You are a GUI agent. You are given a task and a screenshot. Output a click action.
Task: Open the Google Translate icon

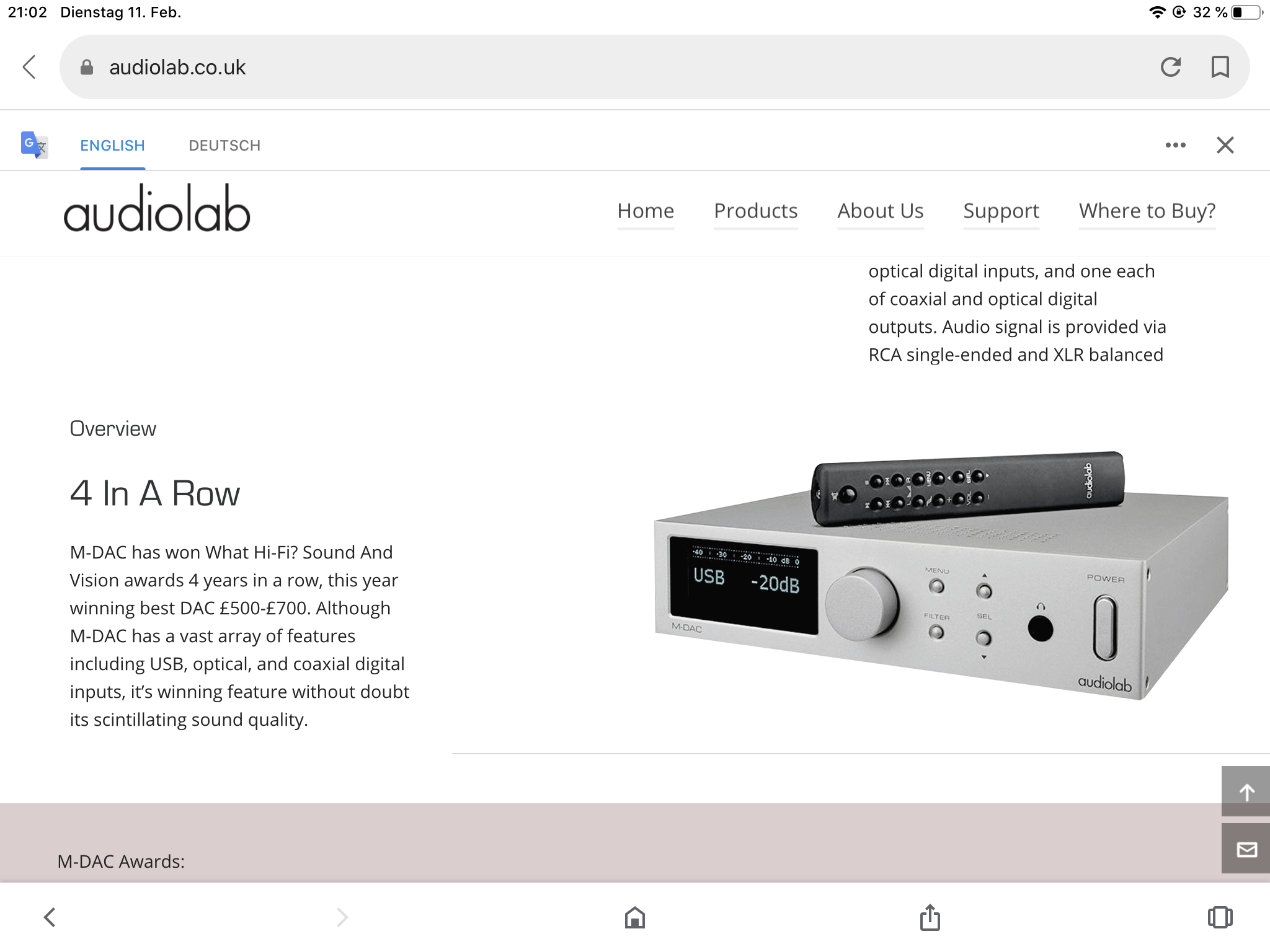pos(34,145)
